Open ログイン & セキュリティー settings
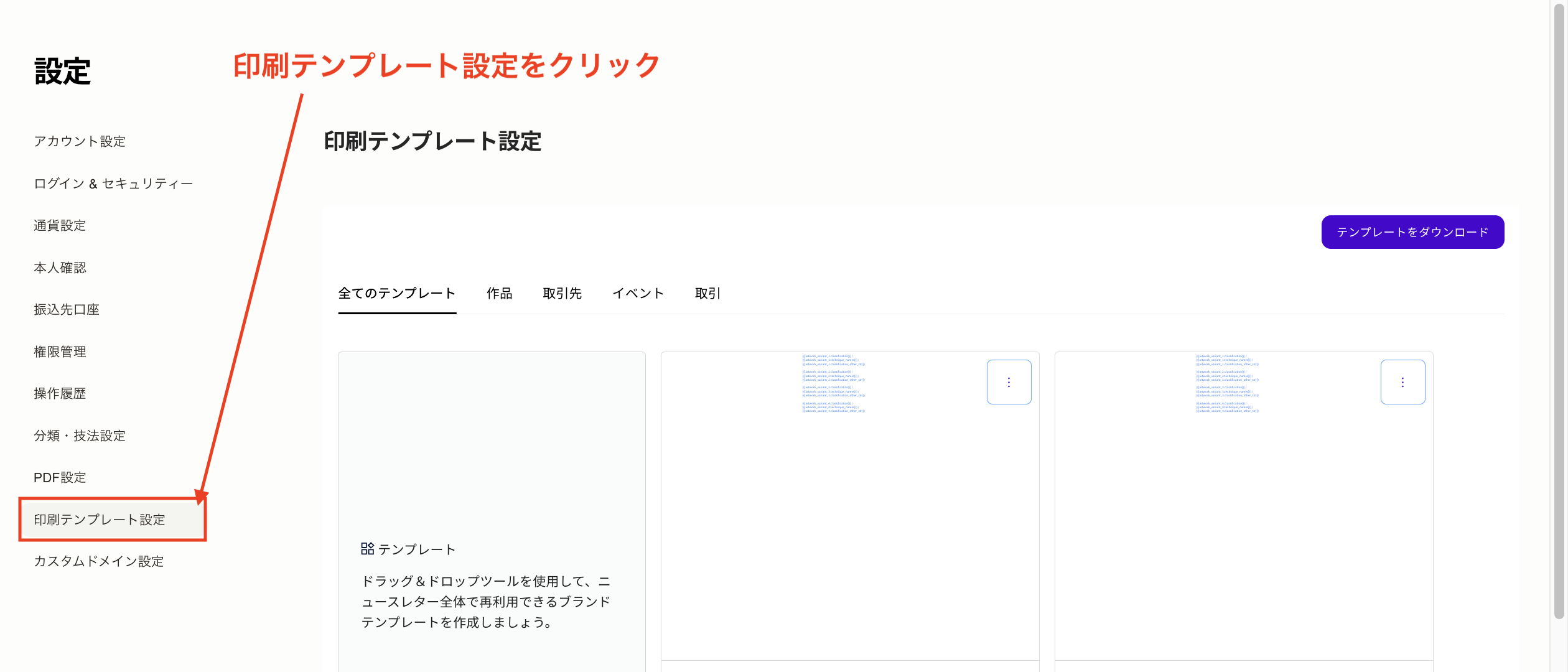 coord(113,183)
